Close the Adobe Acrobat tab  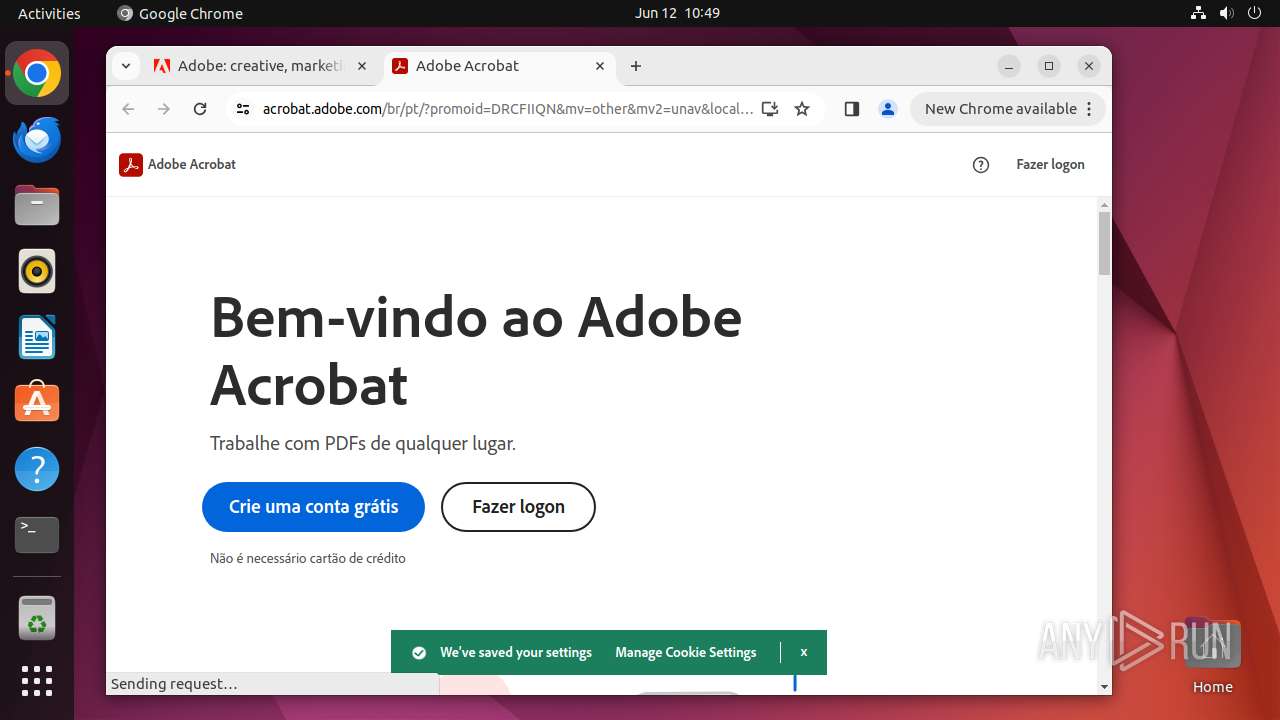pyautogui.click(x=600, y=66)
